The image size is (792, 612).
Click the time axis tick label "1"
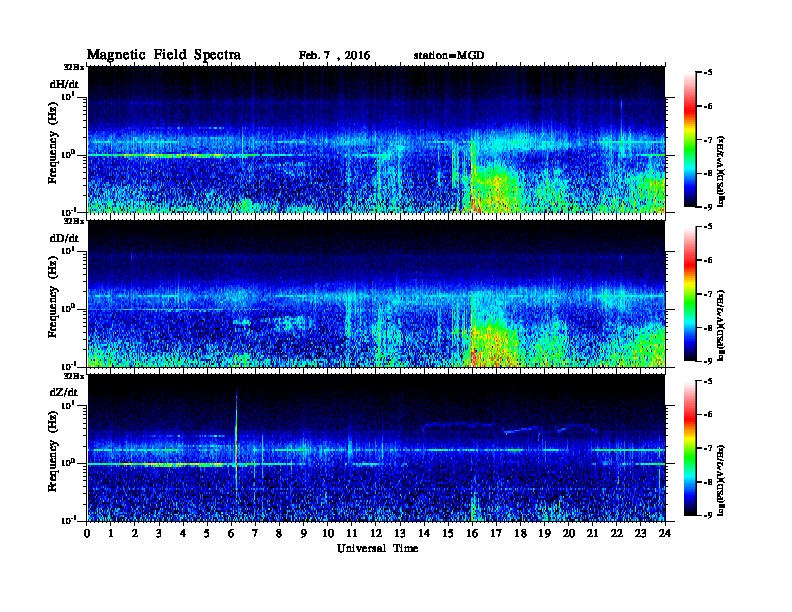pyautogui.click(x=111, y=534)
